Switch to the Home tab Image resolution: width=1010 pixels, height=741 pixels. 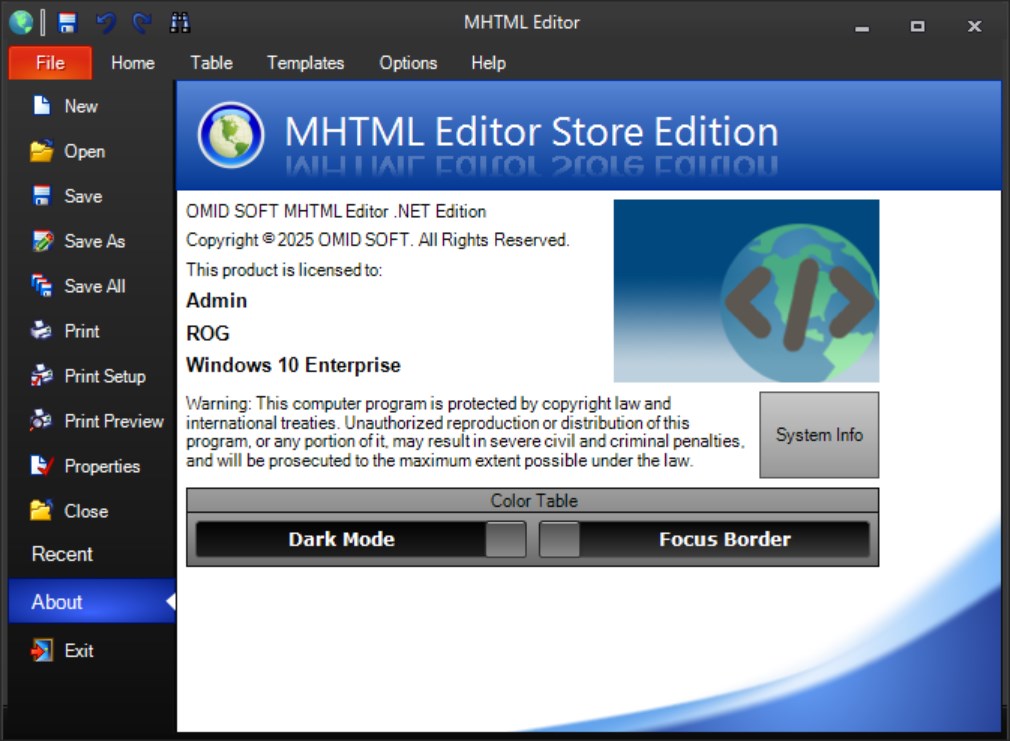[x=133, y=63]
